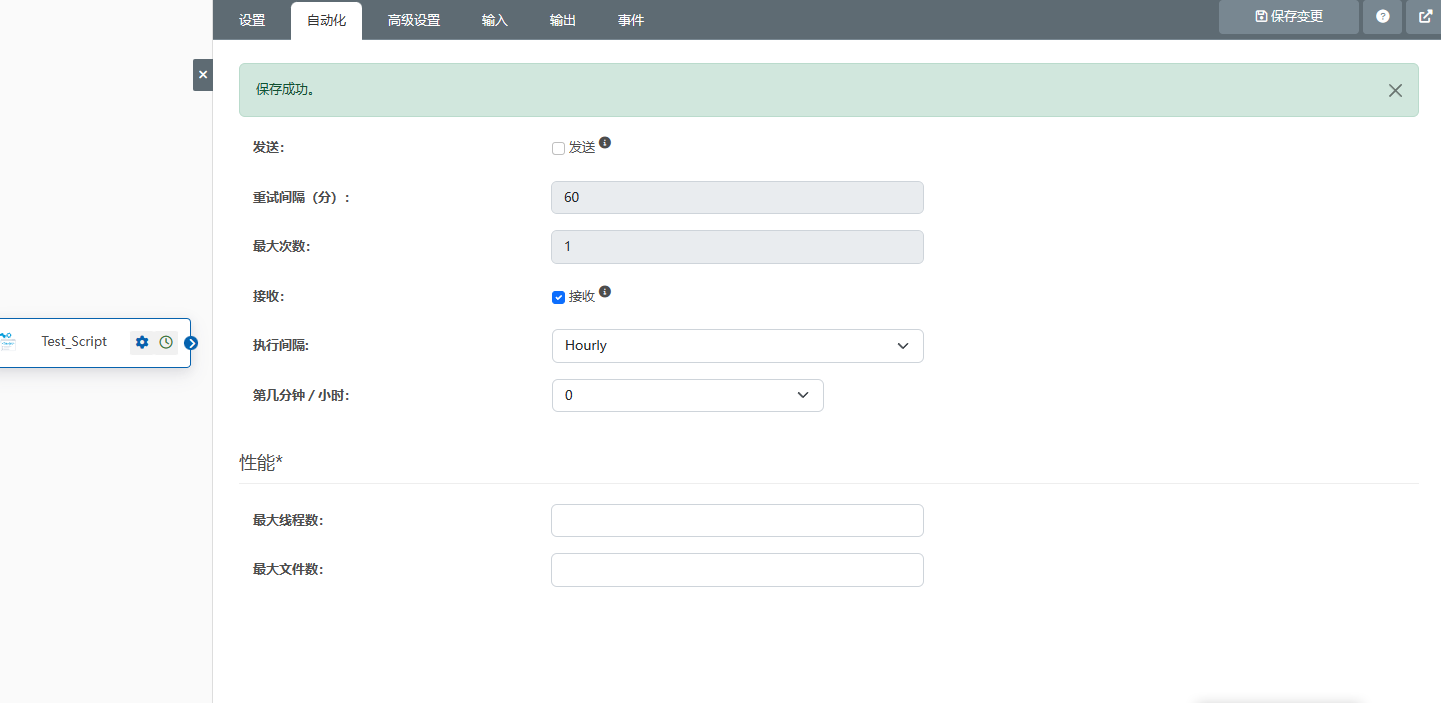Click the 重试间隔（分）: label
Viewport: 1441px width, 703px height.
click(302, 198)
